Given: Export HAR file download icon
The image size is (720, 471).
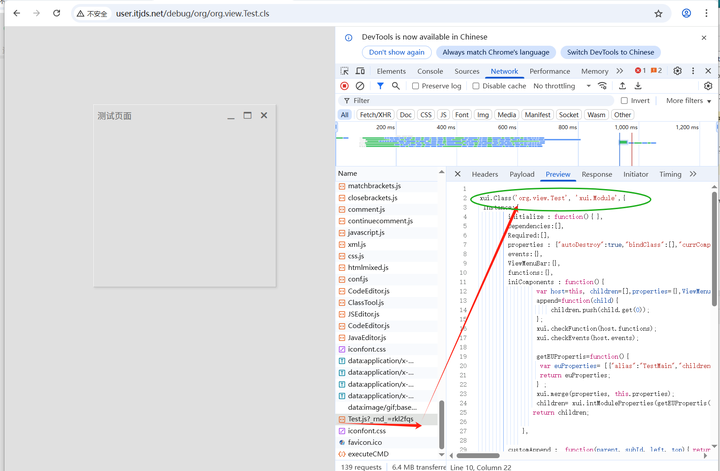Looking at the screenshot, I should point(638,86).
